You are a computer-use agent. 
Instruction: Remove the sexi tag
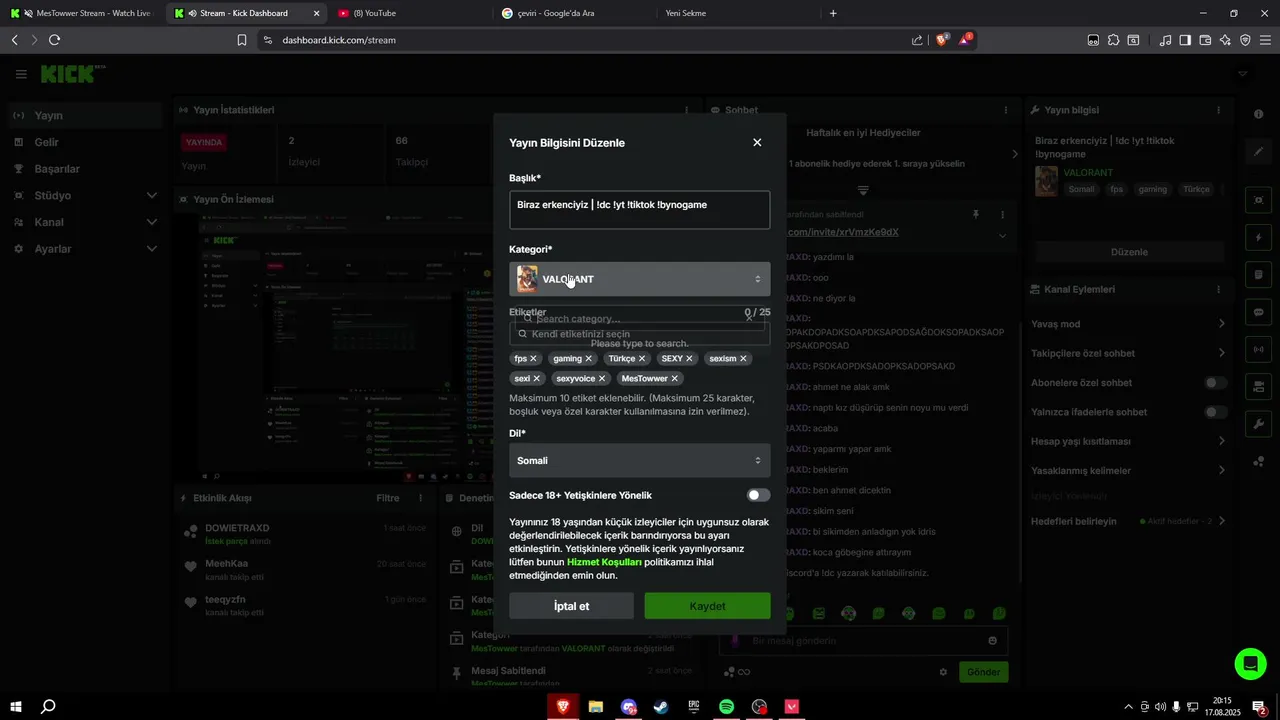(x=537, y=379)
